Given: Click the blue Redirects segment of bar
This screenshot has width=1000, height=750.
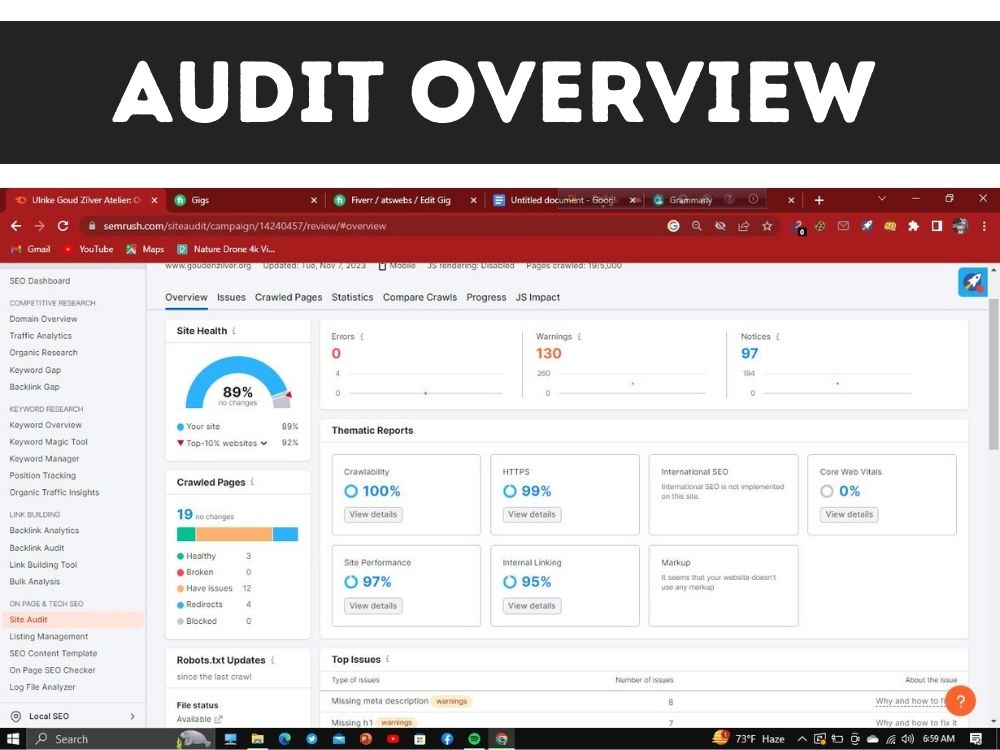Looking at the screenshot, I should [285, 534].
